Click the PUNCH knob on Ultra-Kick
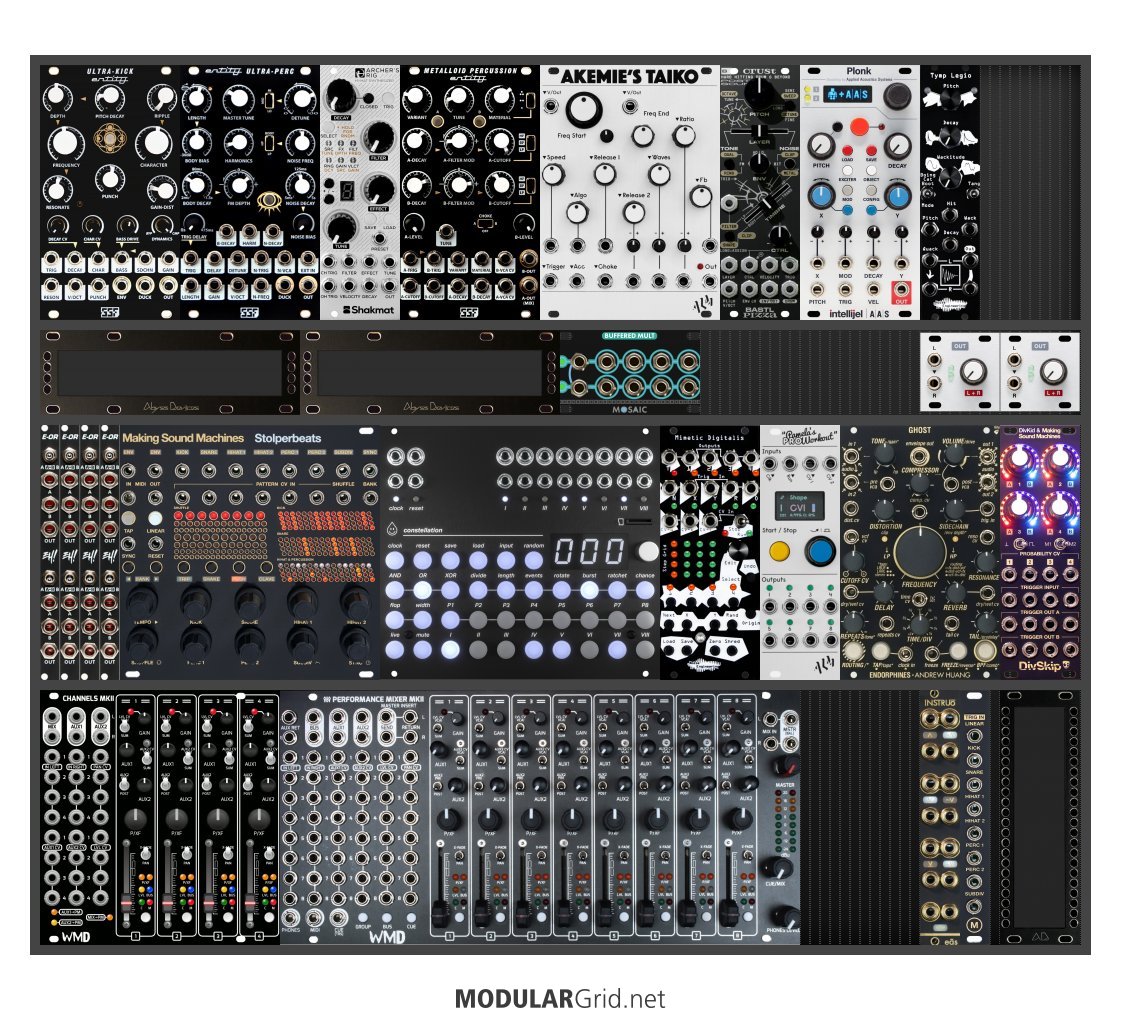This screenshot has width=1121, height=1020. point(109,179)
